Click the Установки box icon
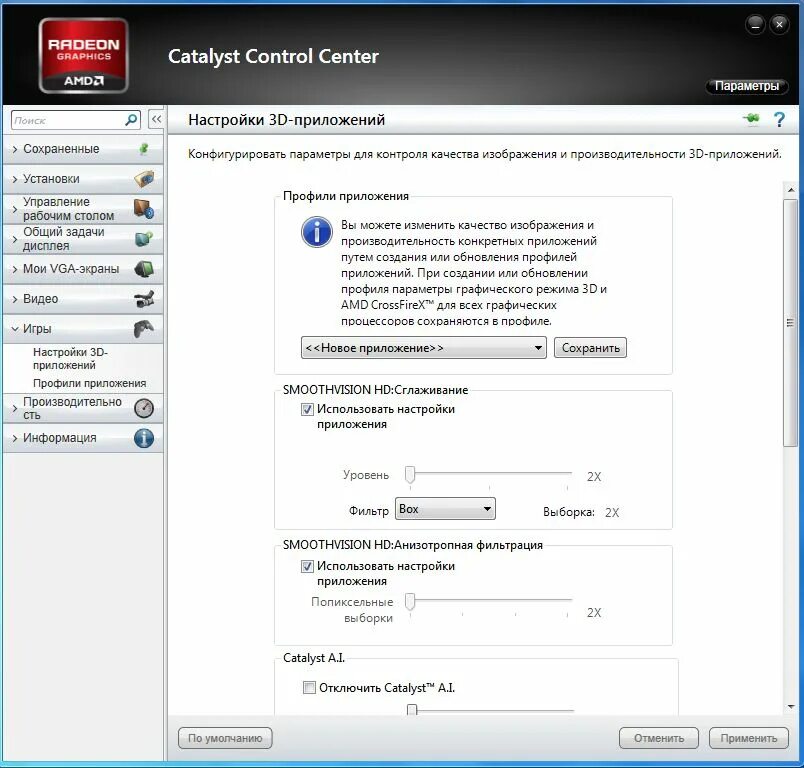Image resolution: width=804 pixels, height=768 pixels. click(144, 178)
